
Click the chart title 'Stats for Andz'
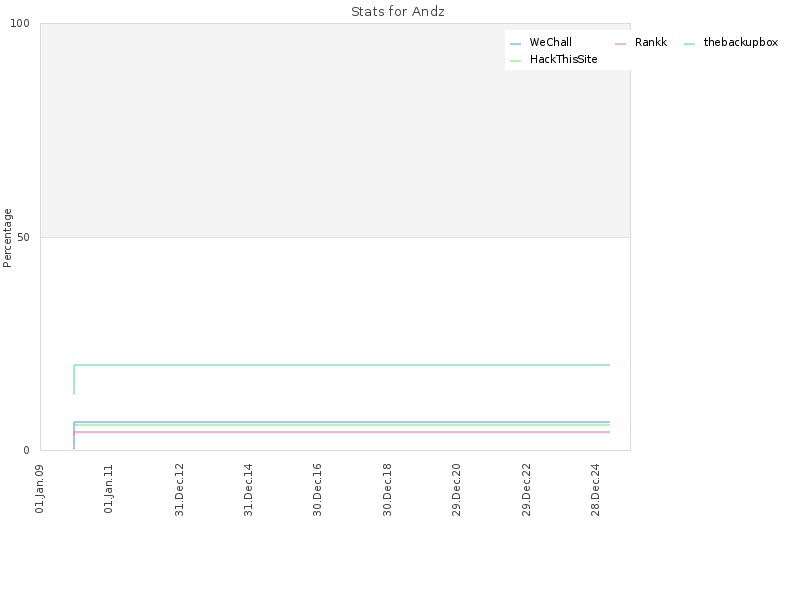coord(397,12)
